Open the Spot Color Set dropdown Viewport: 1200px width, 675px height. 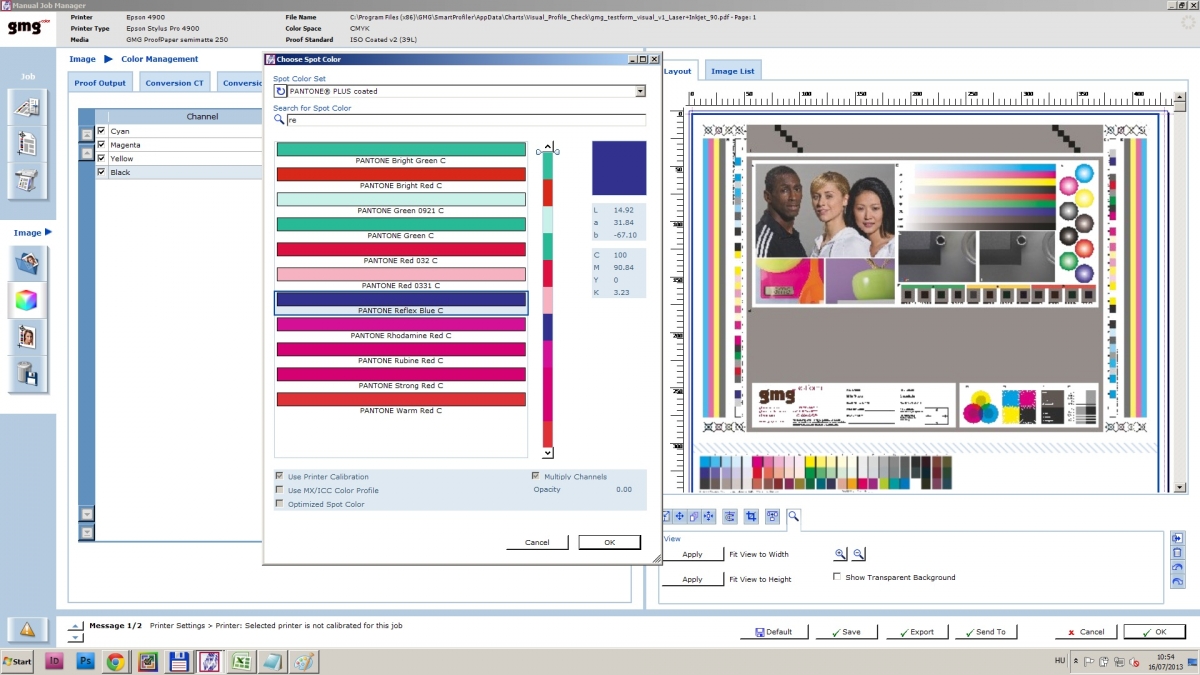(x=640, y=91)
